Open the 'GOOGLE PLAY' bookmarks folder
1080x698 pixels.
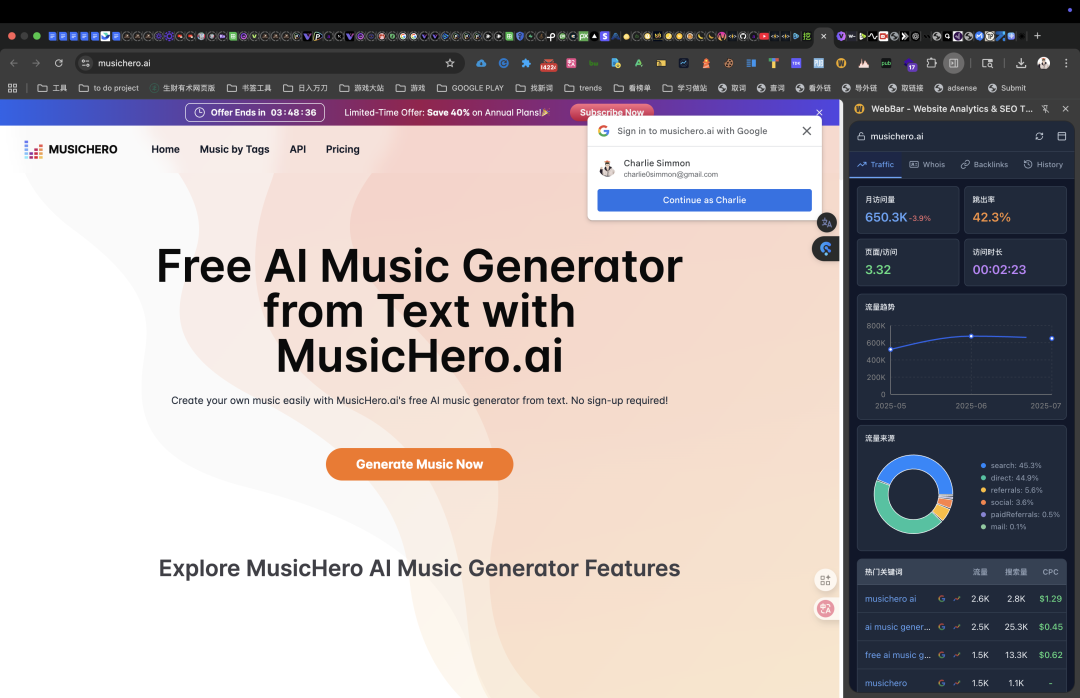470,88
